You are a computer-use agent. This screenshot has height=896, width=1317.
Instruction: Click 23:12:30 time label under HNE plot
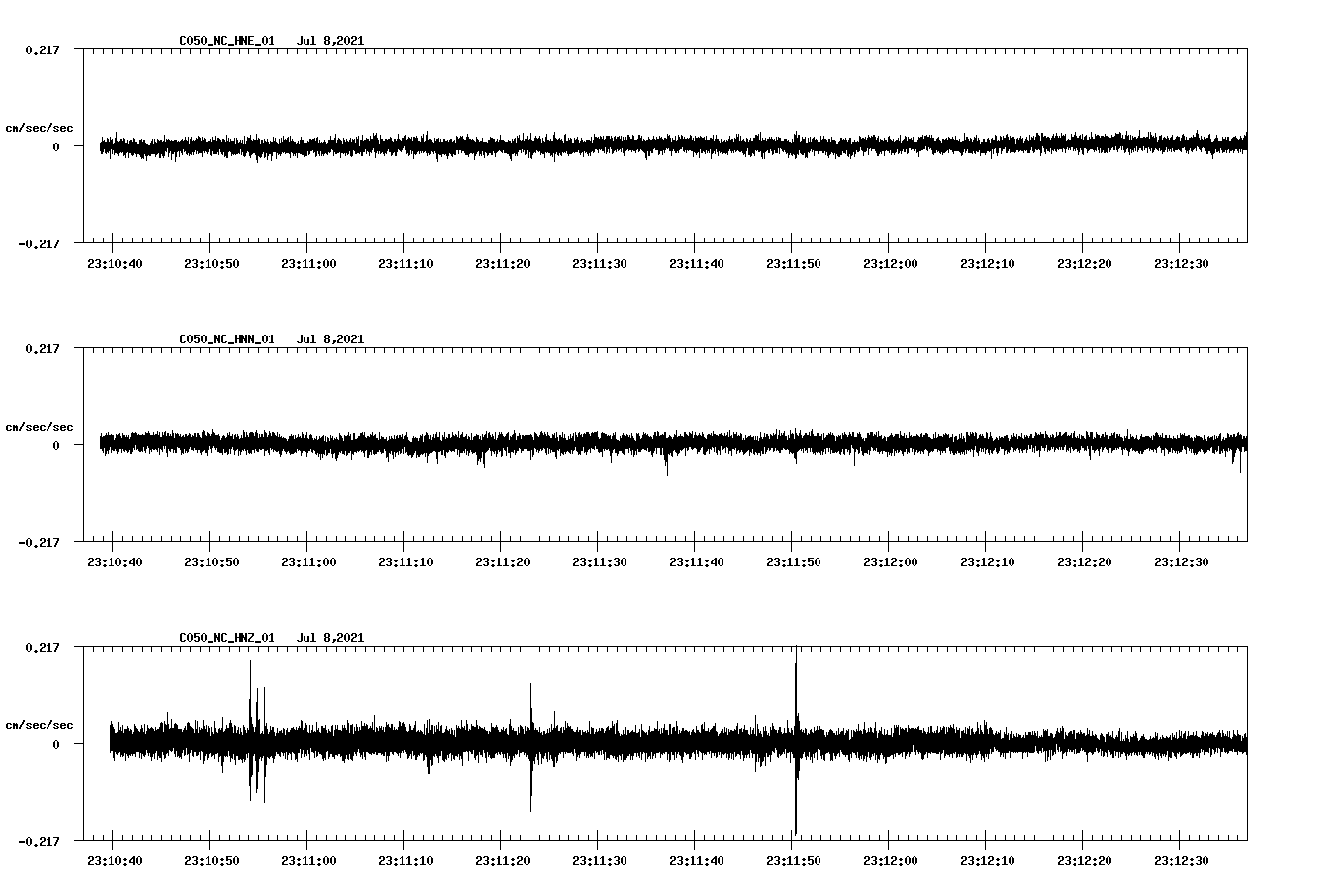pos(1181,263)
